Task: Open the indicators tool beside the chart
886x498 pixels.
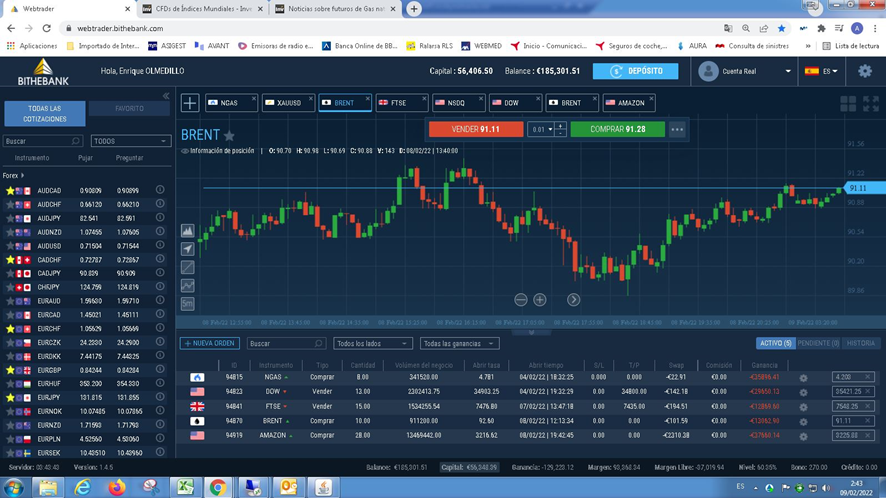Action: click(188, 285)
